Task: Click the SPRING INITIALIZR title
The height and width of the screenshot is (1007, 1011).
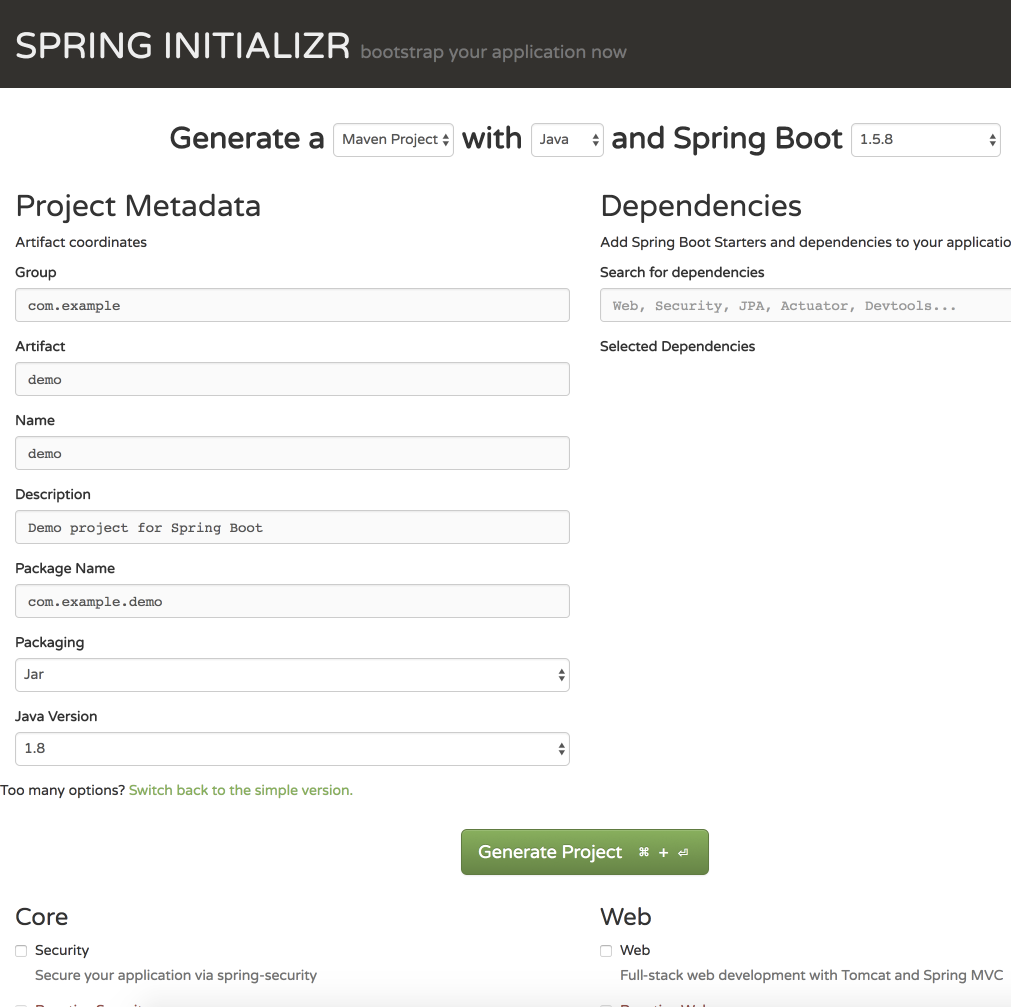Action: (x=182, y=46)
